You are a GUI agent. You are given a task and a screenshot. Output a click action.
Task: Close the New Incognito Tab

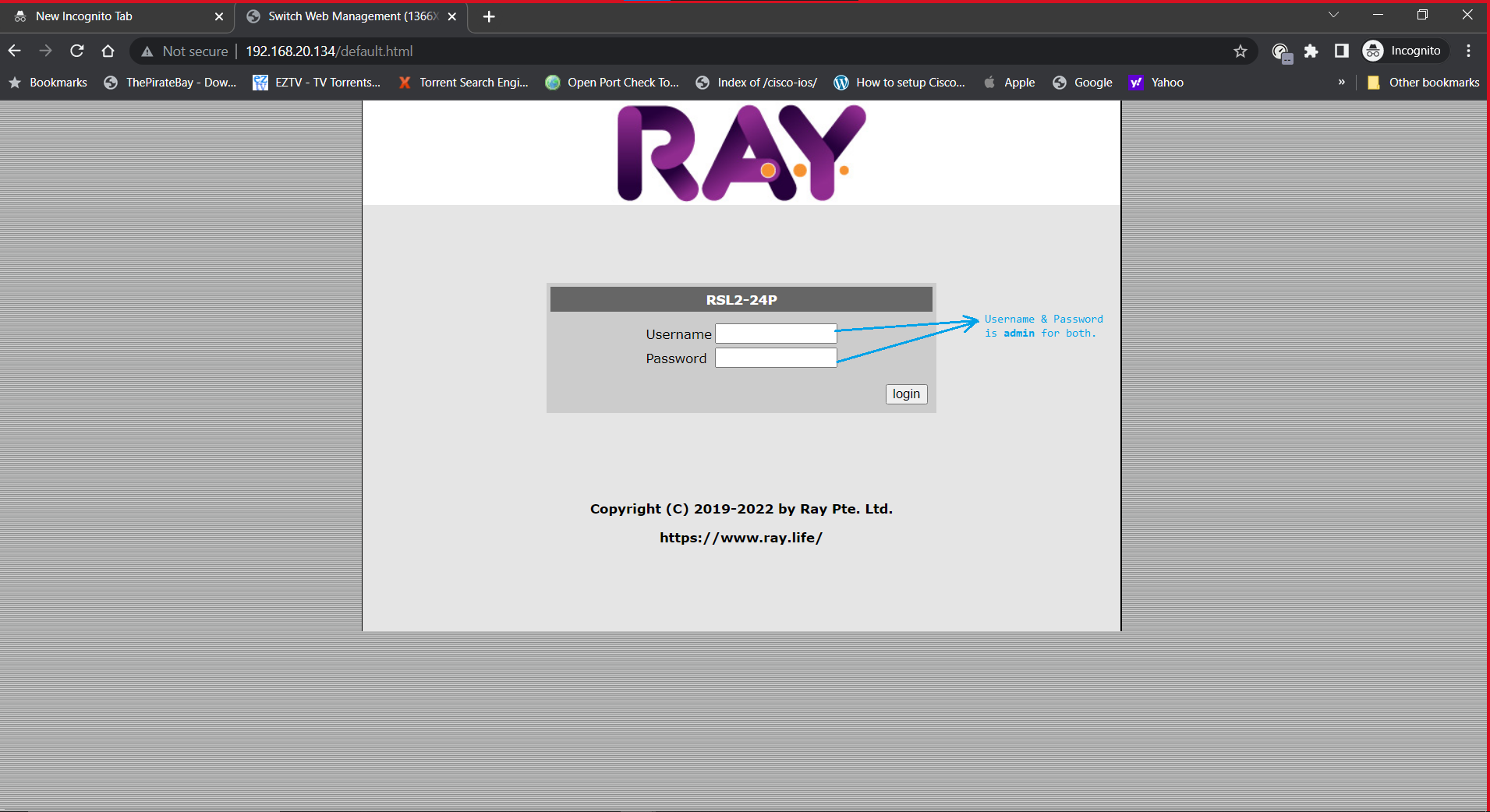pos(218,16)
